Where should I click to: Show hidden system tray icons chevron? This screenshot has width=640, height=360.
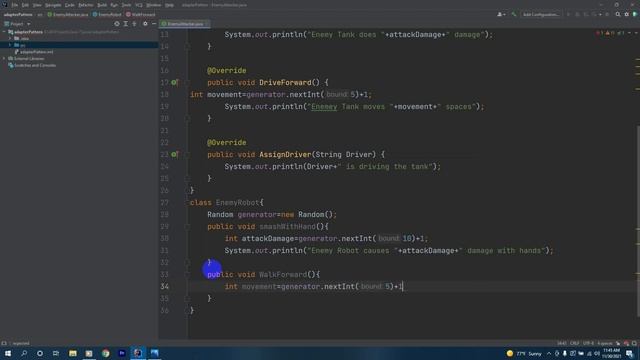[x=549, y=353]
